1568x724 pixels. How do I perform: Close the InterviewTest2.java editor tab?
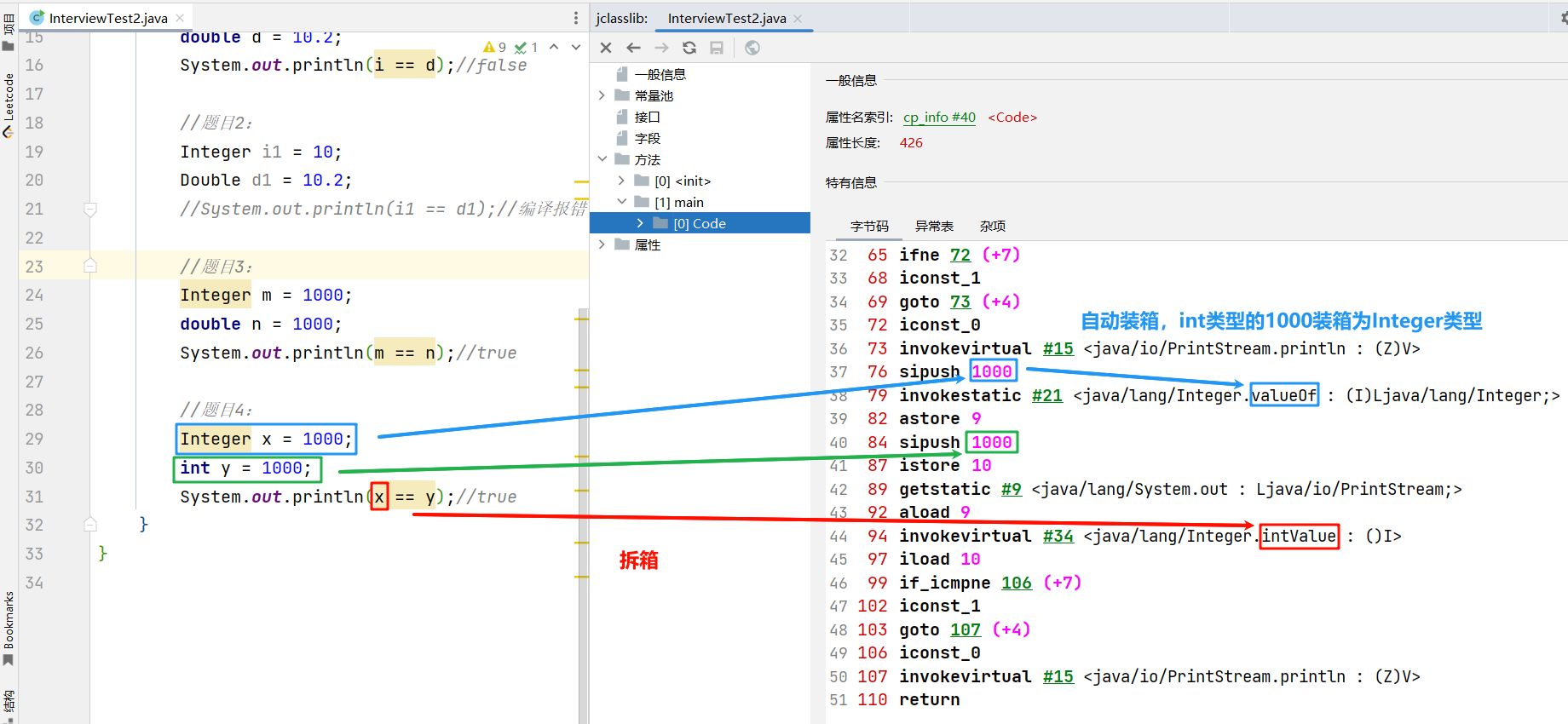click(x=180, y=18)
